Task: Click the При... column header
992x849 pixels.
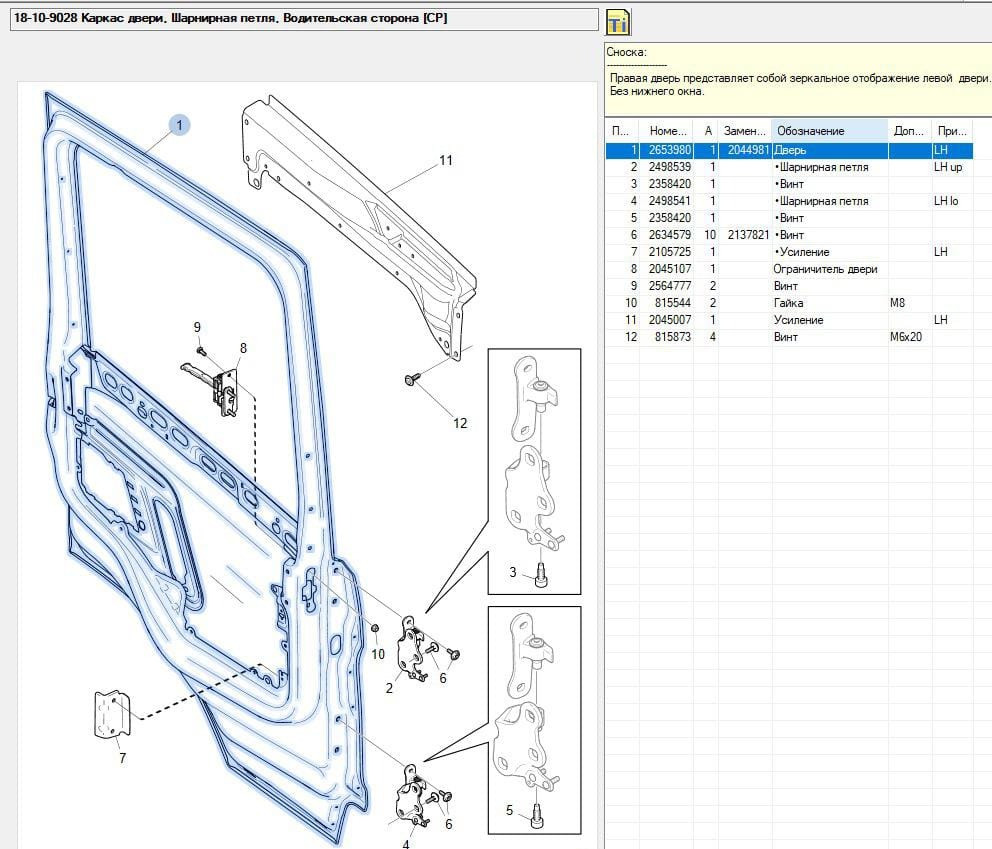Action: 950,131
